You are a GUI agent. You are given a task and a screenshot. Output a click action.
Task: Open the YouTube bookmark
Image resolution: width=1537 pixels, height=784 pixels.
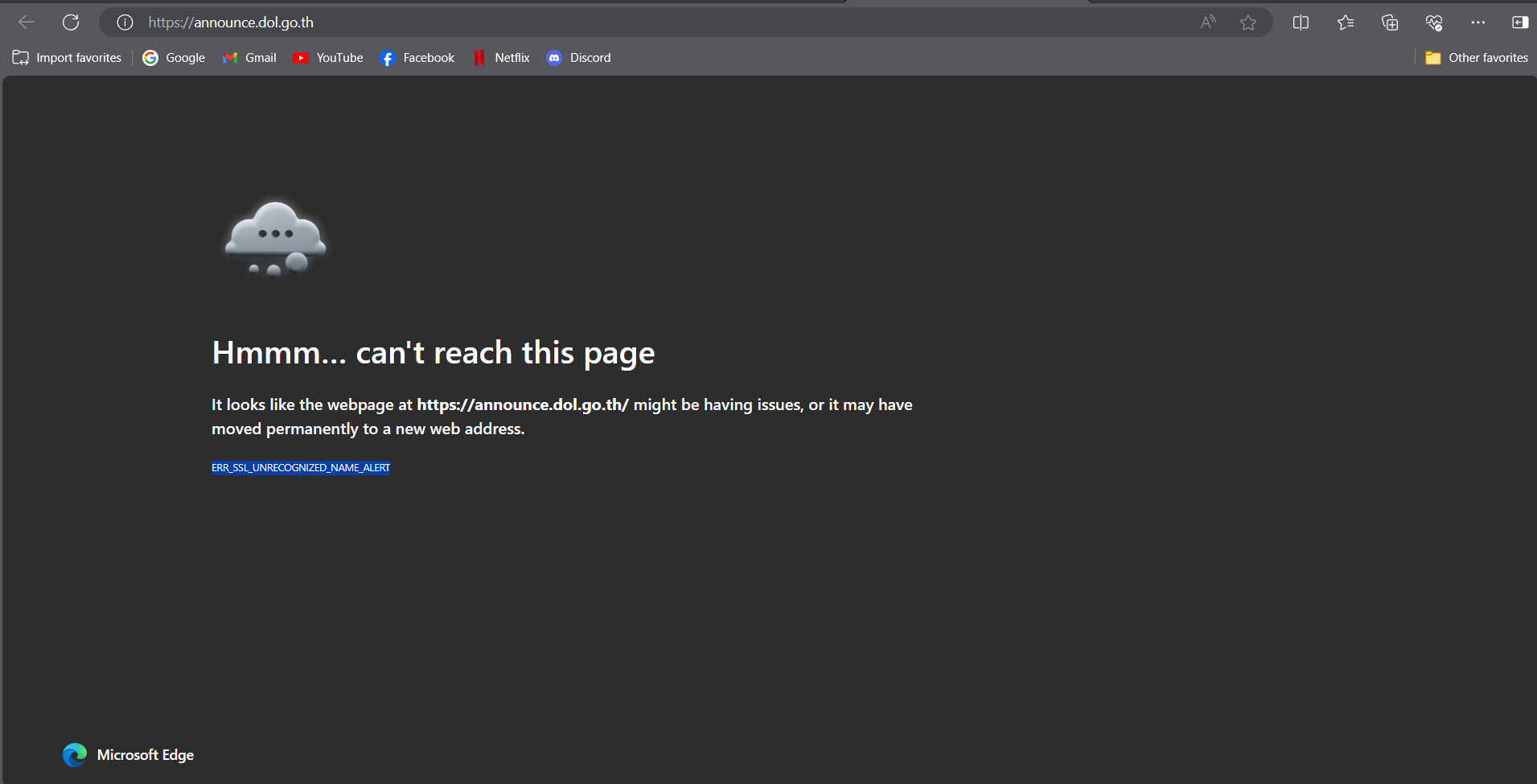point(328,58)
